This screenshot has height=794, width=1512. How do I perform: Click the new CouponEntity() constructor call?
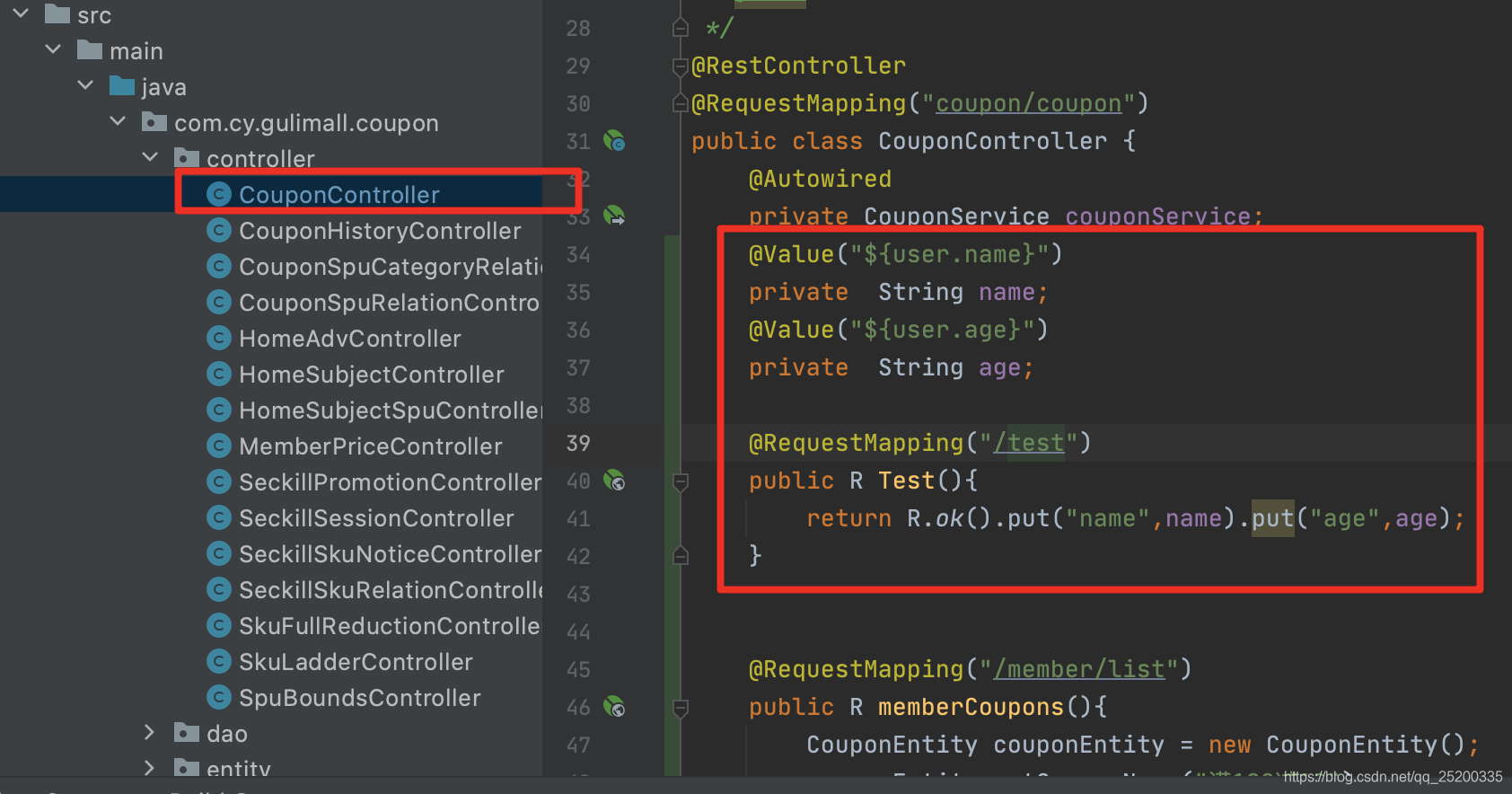pyautogui.click(x=1338, y=745)
